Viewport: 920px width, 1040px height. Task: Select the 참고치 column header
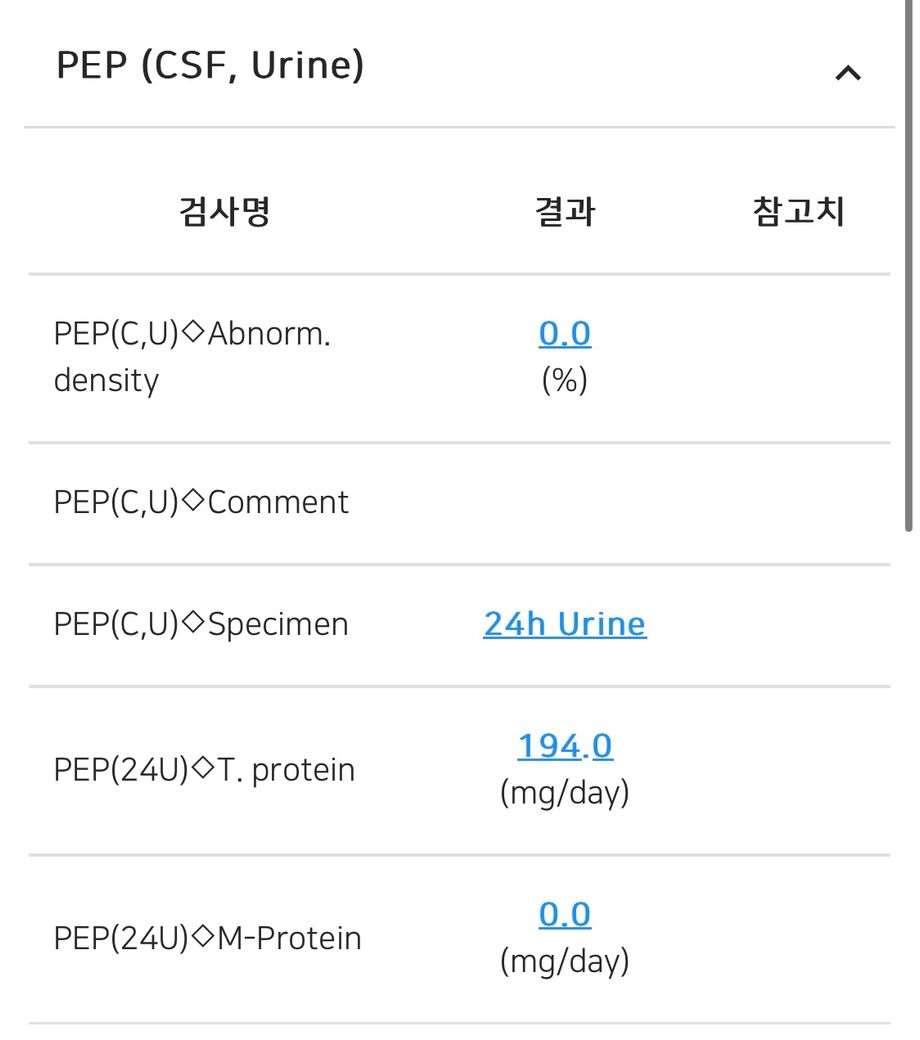(x=799, y=212)
